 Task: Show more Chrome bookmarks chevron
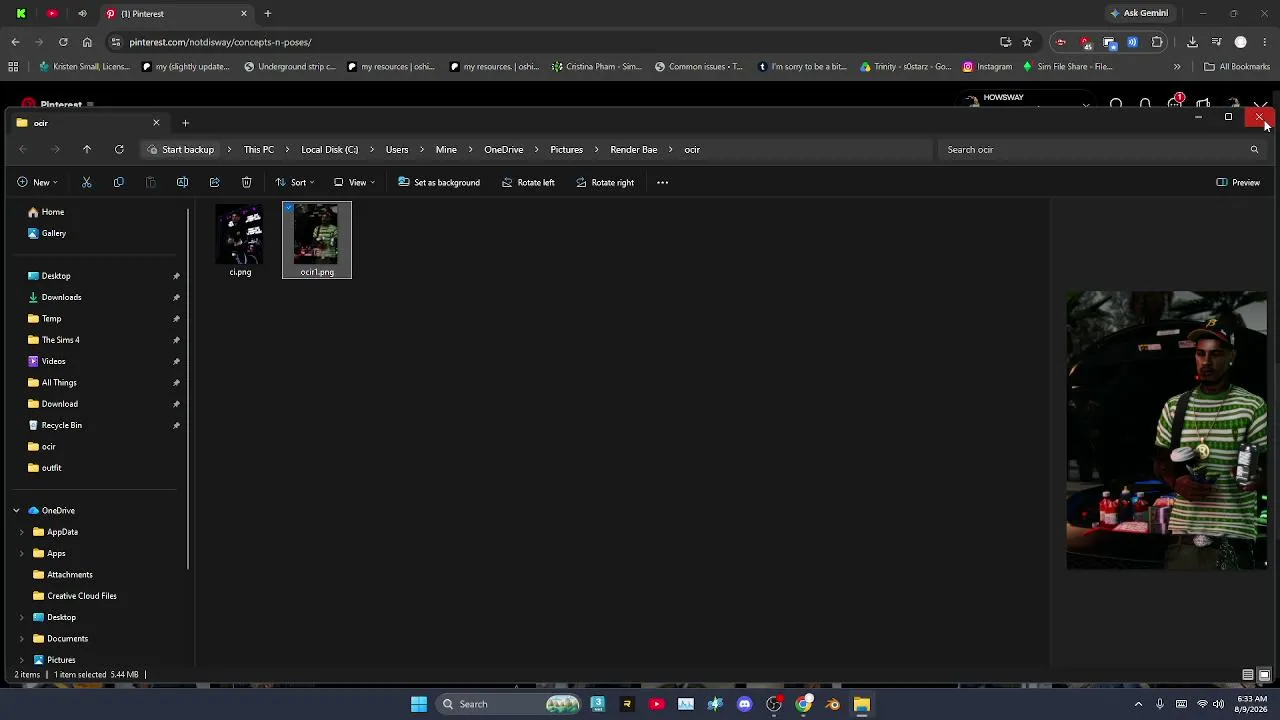pyautogui.click(x=1177, y=67)
